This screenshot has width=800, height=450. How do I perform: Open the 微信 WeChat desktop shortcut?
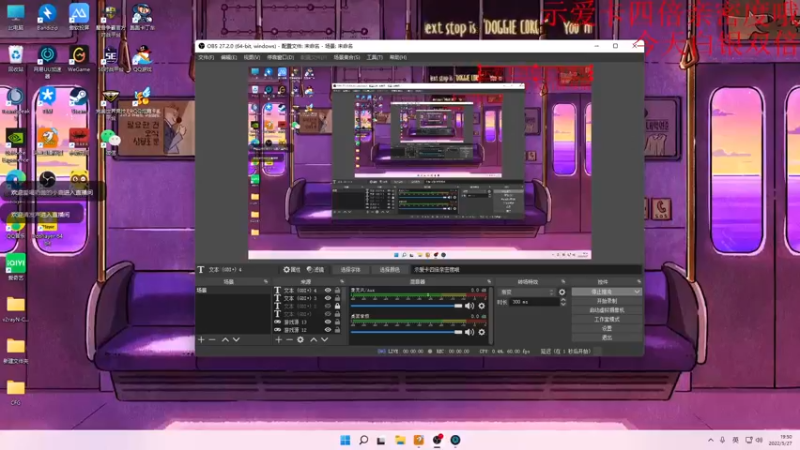(x=110, y=141)
